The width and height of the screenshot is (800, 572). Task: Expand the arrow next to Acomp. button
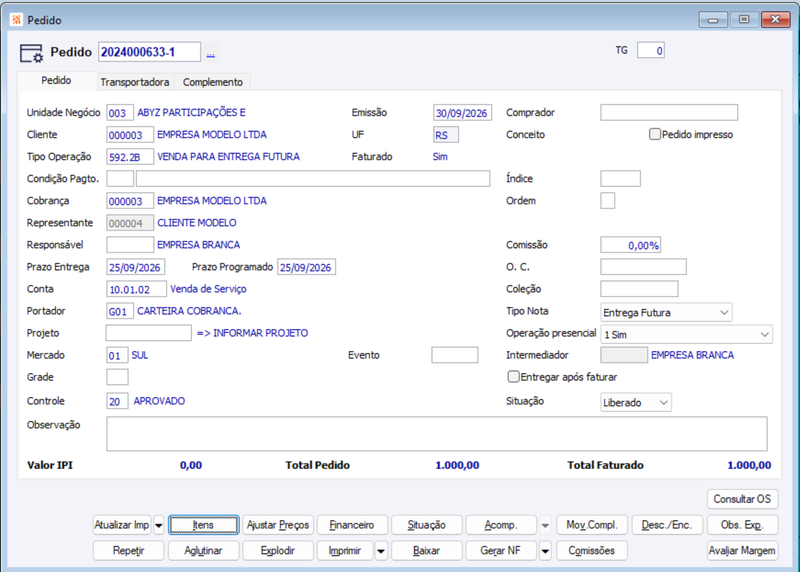coord(545,525)
